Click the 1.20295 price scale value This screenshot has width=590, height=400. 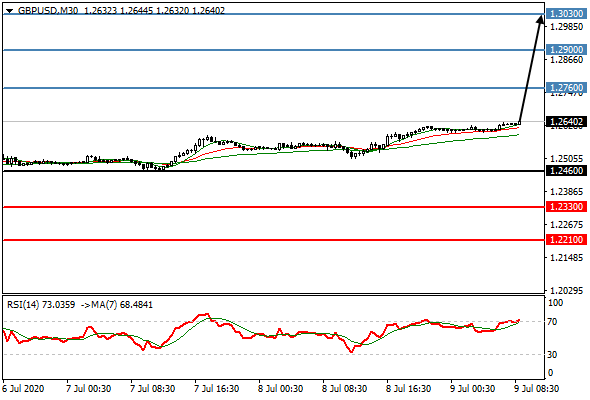coord(567,290)
